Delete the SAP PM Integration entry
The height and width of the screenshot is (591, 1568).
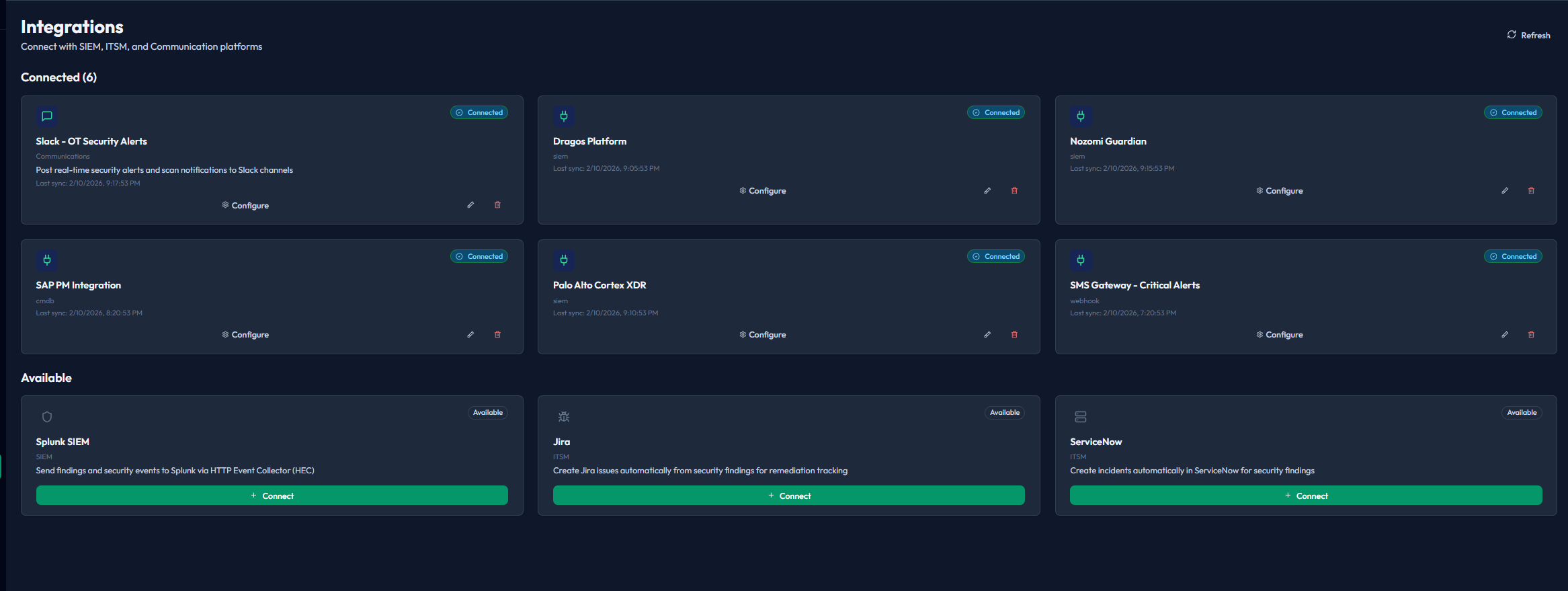coord(497,335)
